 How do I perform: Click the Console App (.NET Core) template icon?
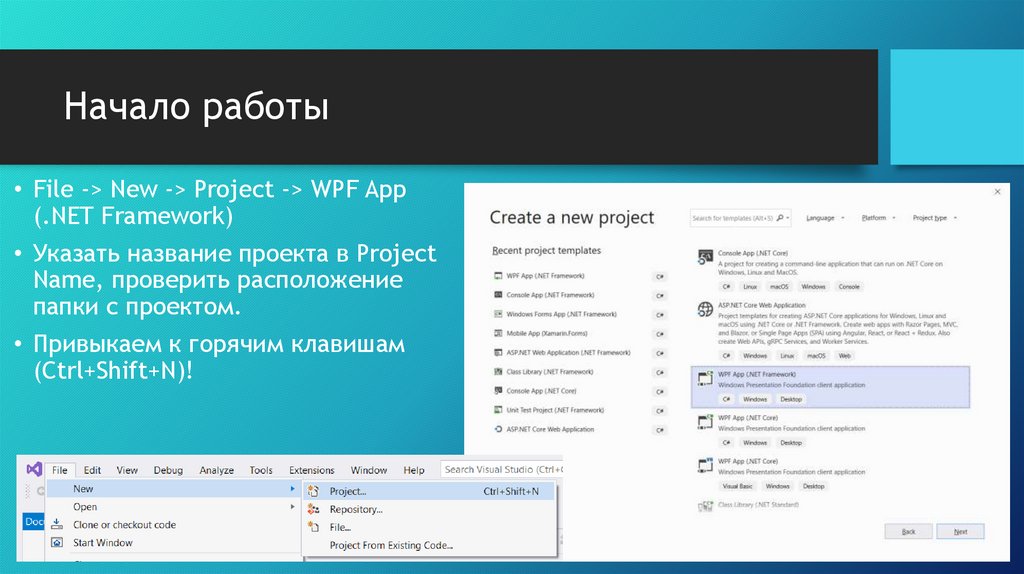coord(705,257)
